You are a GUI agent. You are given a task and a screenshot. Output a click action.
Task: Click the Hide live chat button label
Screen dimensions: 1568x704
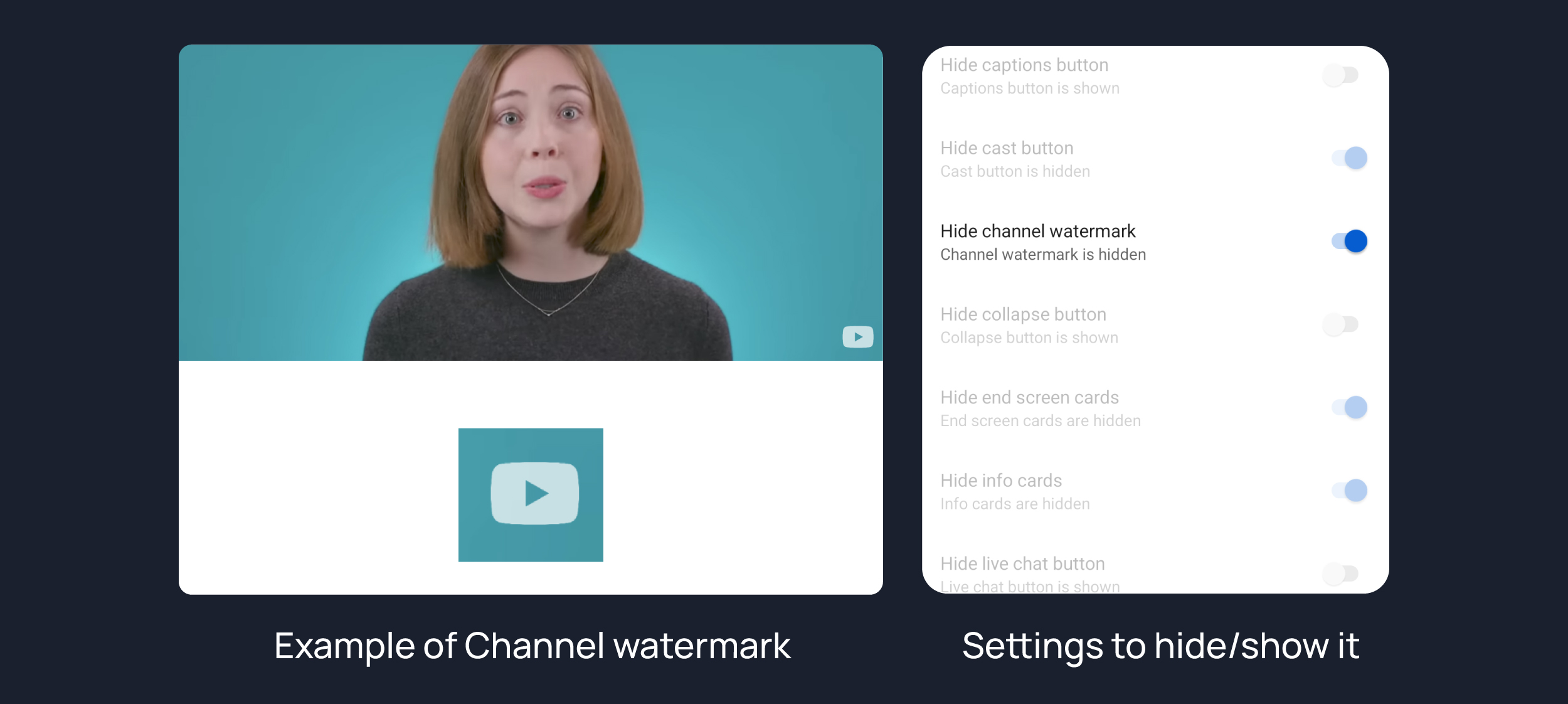(1022, 563)
